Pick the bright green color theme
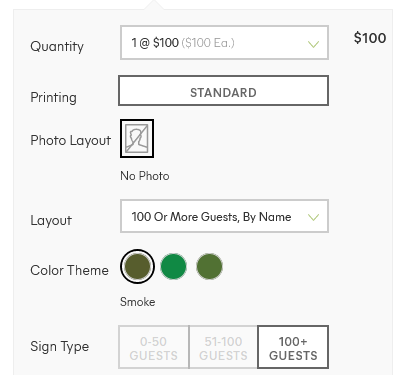This screenshot has width=406, height=375. pyautogui.click(x=173, y=266)
